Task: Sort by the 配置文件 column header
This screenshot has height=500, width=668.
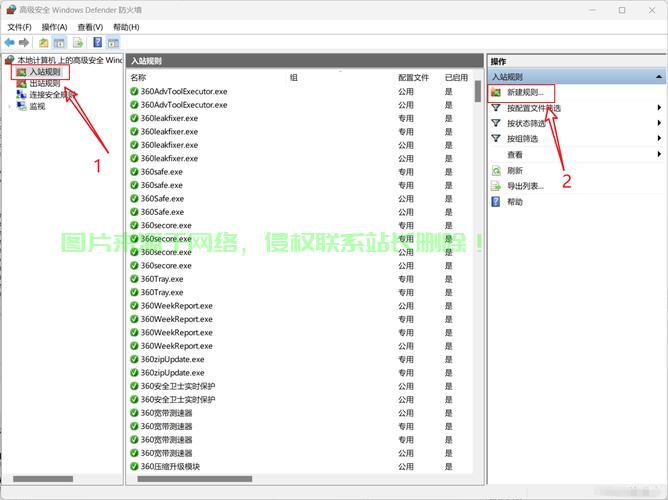Action: click(413, 78)
